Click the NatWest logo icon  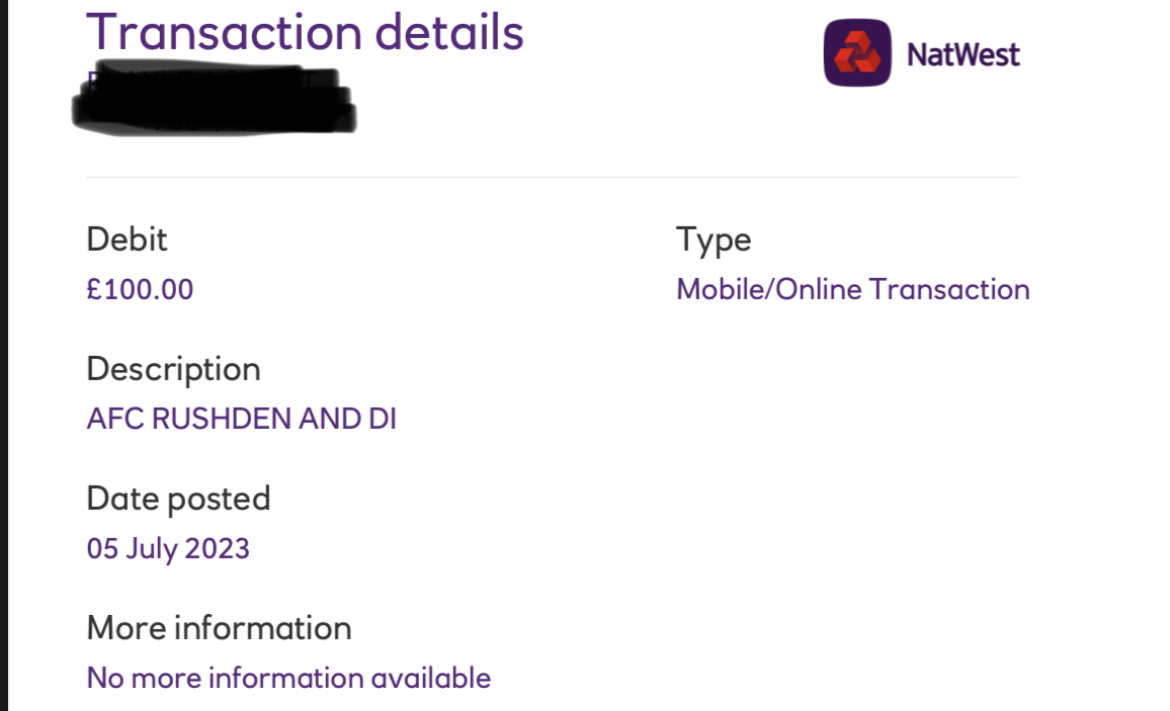857,53
